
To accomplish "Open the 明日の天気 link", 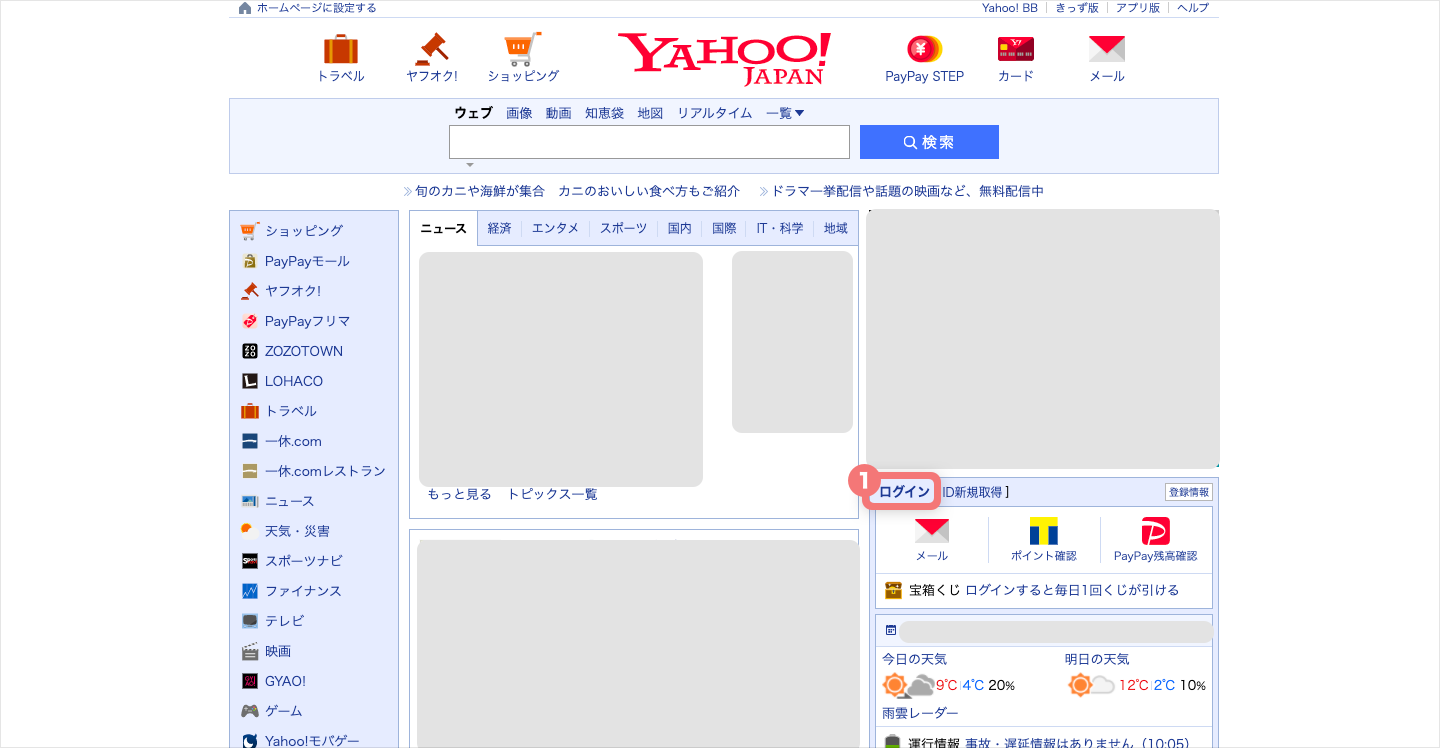I will tap(1097, 659).
